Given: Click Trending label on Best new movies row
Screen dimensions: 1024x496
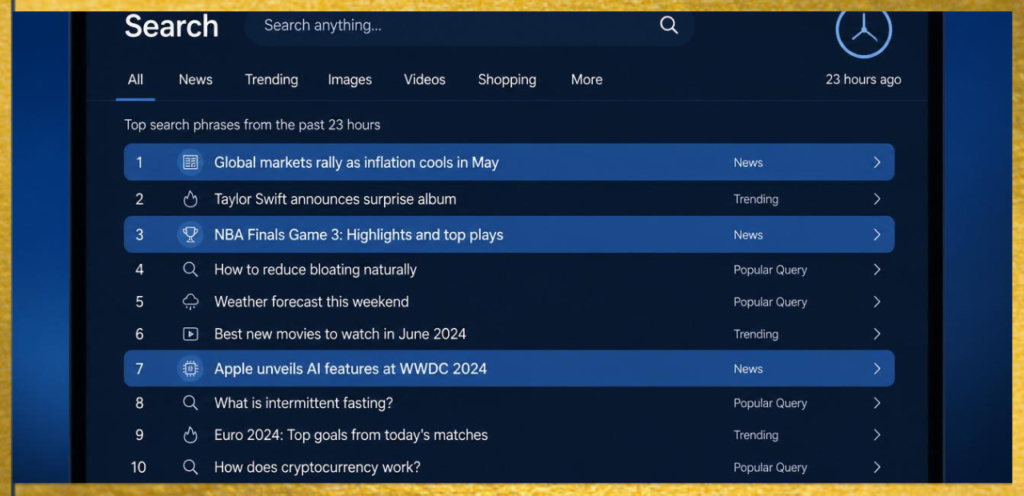Looking at the screenshot, I should (756, 334).
